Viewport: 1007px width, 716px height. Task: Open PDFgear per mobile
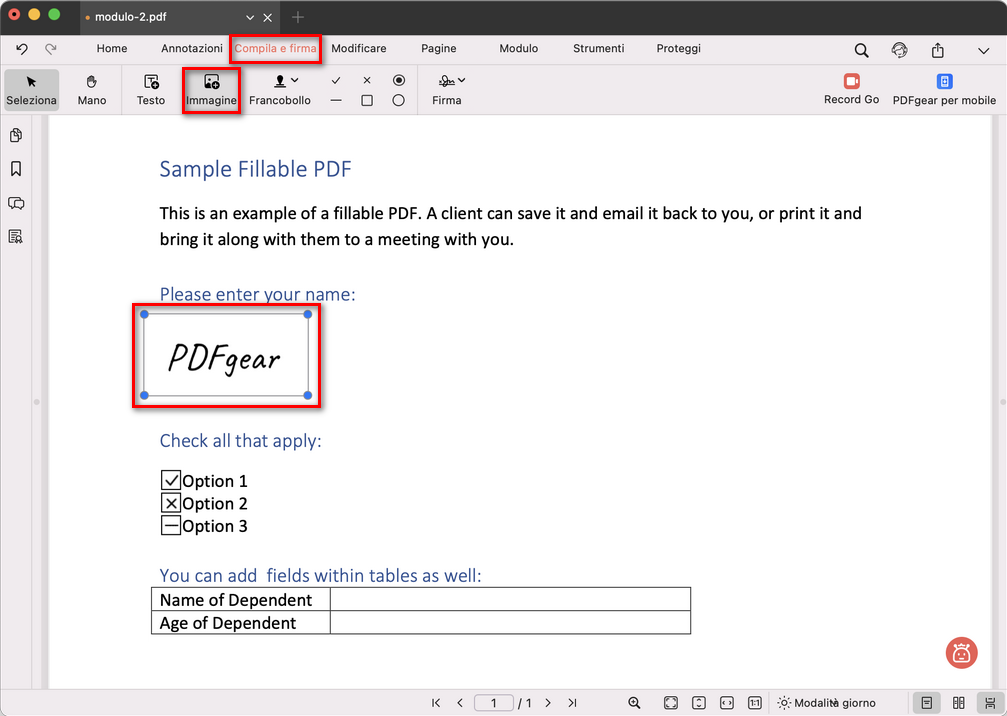(x=943, y=89)
